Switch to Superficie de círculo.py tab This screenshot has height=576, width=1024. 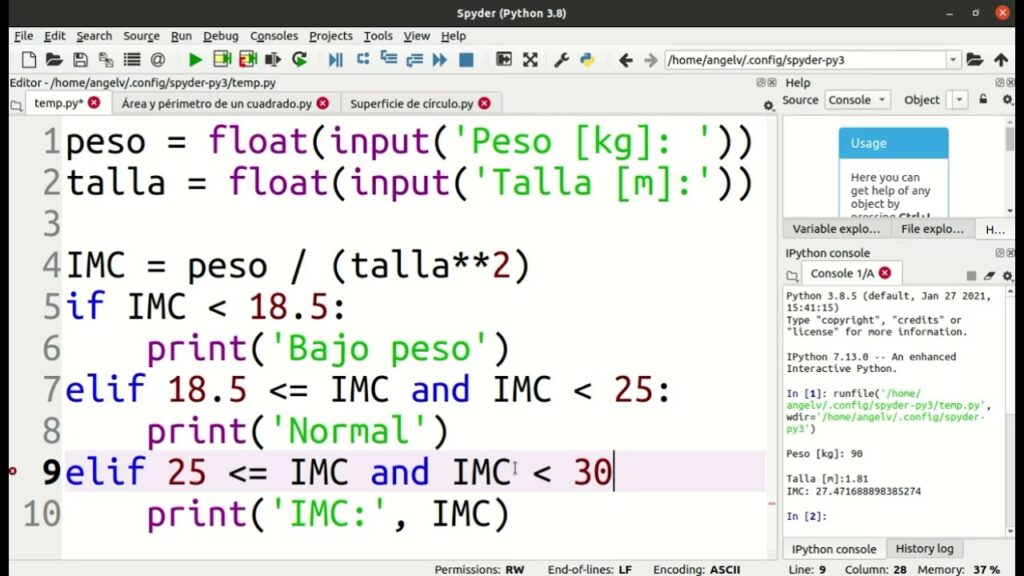point(411,103)
